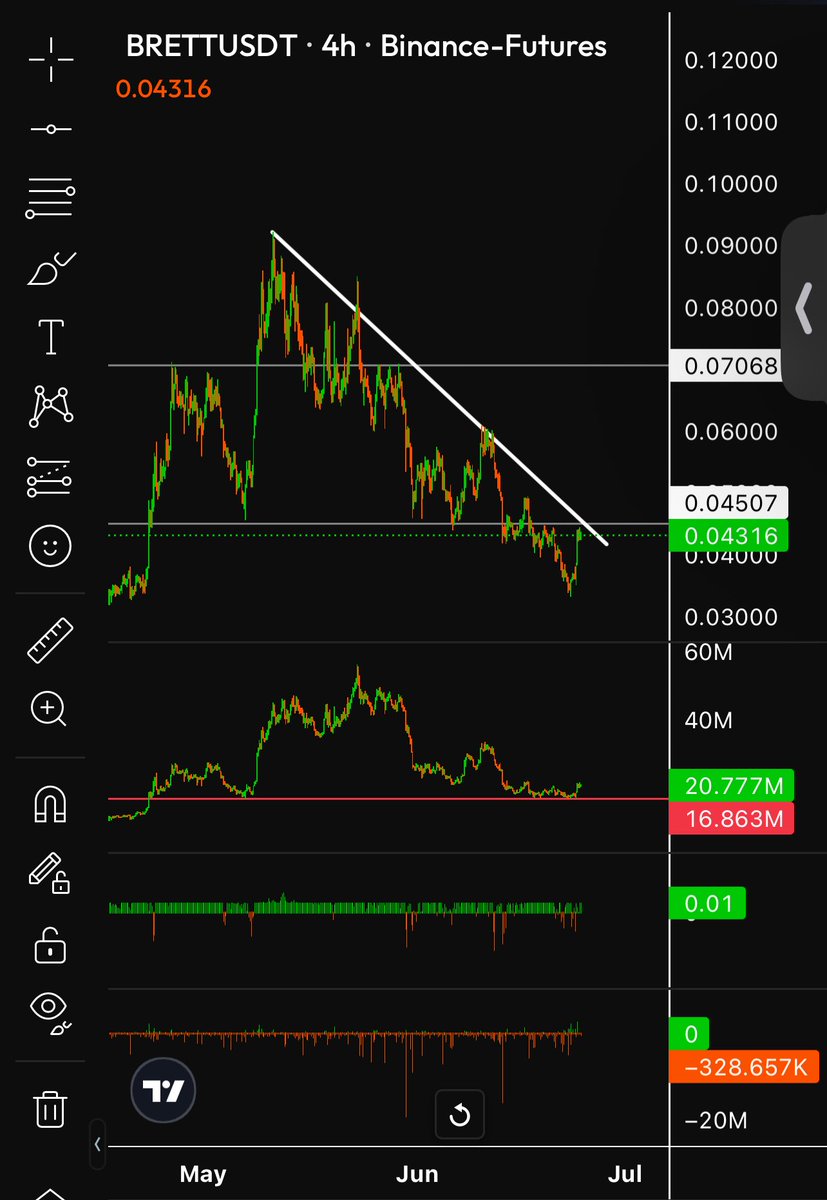This screenshot has height=1200, width=827.
Task: Toggle magnet mode snapping
Action: (50, 803)
